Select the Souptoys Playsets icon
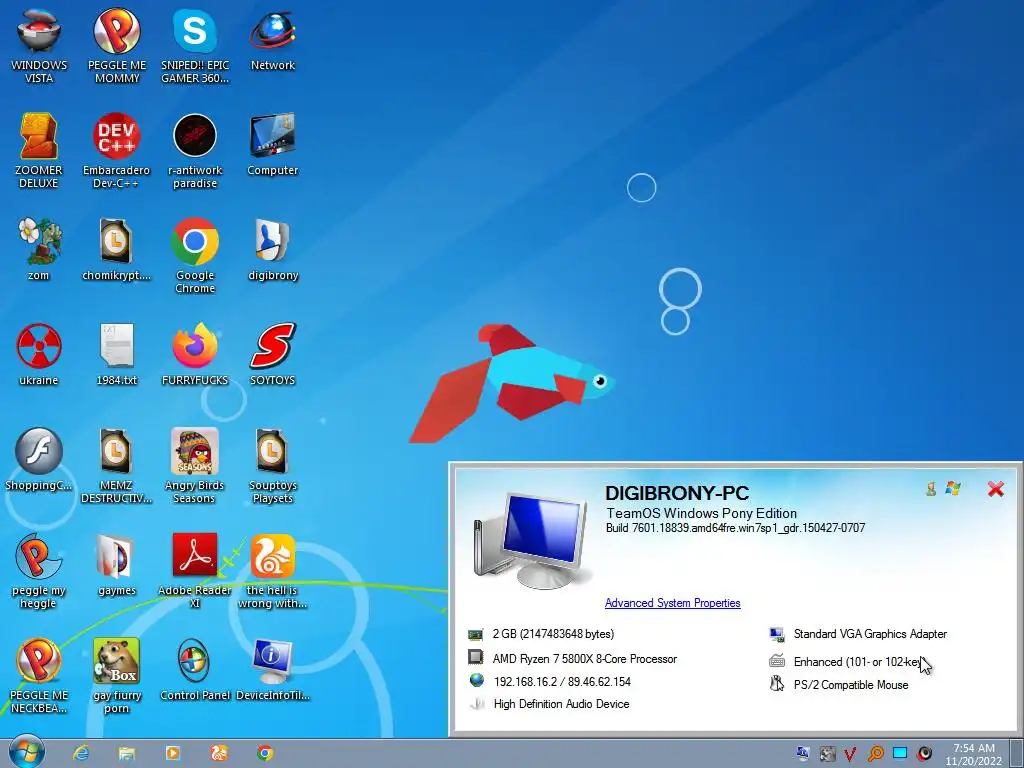The height and width of the screenshot is (768, 1024). click(x=273, y=466)
